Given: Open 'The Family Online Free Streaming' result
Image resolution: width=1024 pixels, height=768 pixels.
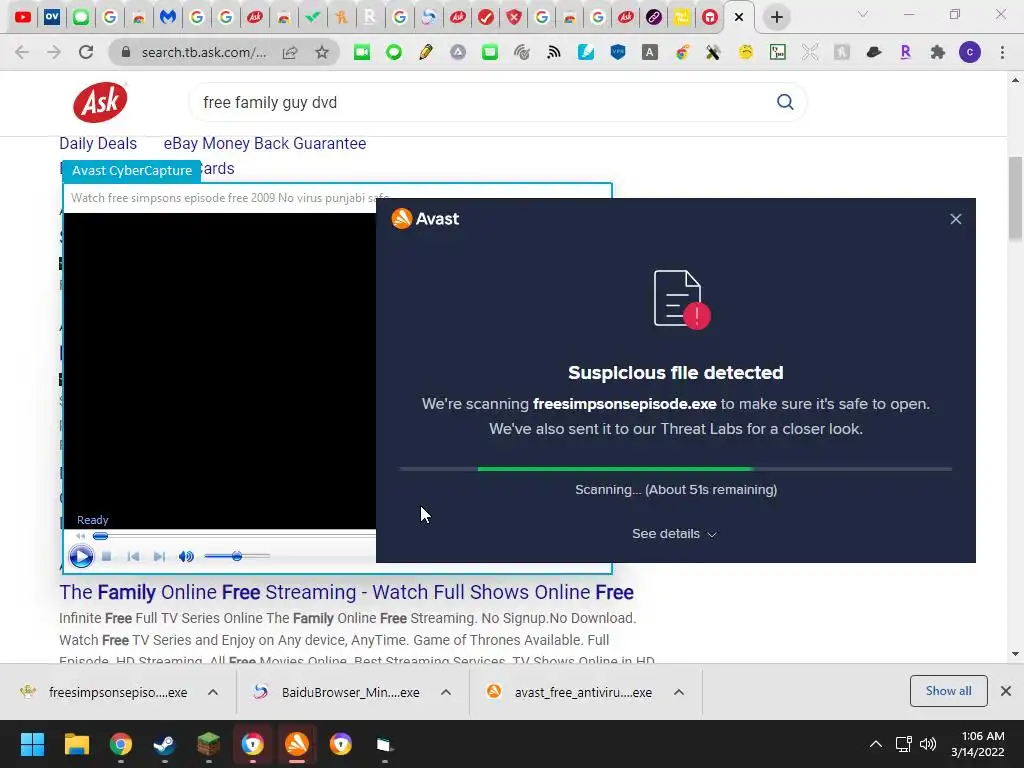Looking at the screenshot, I should 346,592.
